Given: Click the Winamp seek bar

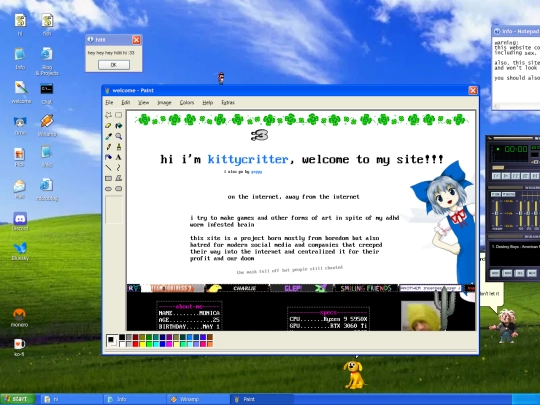Looking at the screenshot, I should pyautogui.click(x=516, y=167).
